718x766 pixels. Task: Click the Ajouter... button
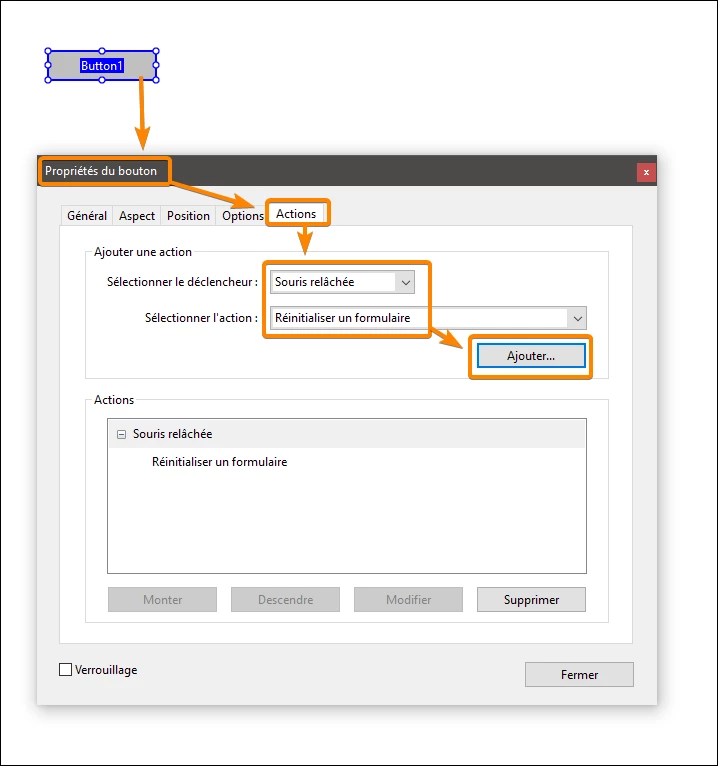click(x=531, y=356)
